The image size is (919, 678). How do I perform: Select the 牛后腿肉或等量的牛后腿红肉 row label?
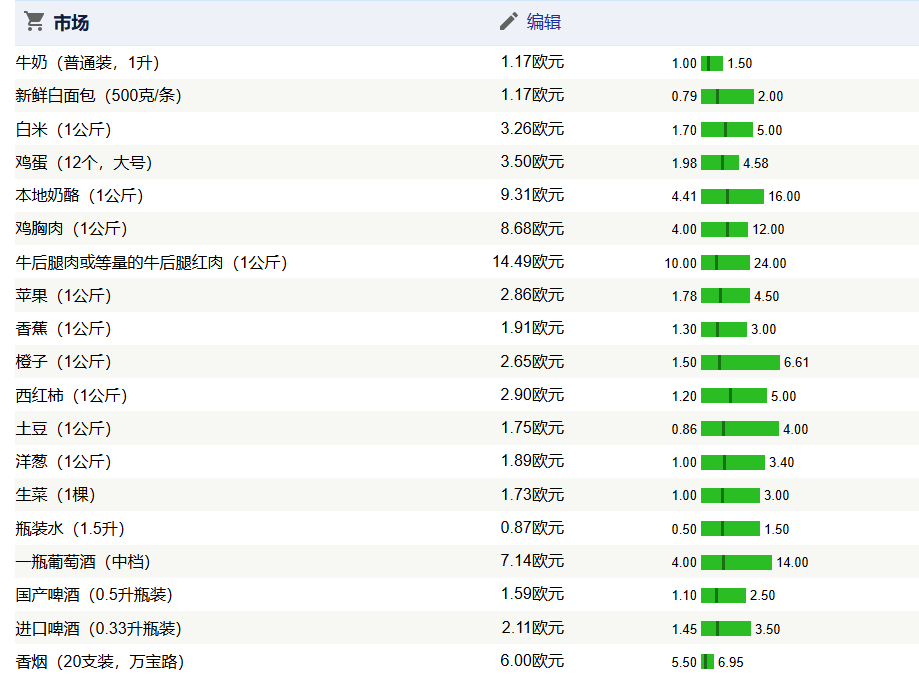pyautogui.click(x=151, y=262)
